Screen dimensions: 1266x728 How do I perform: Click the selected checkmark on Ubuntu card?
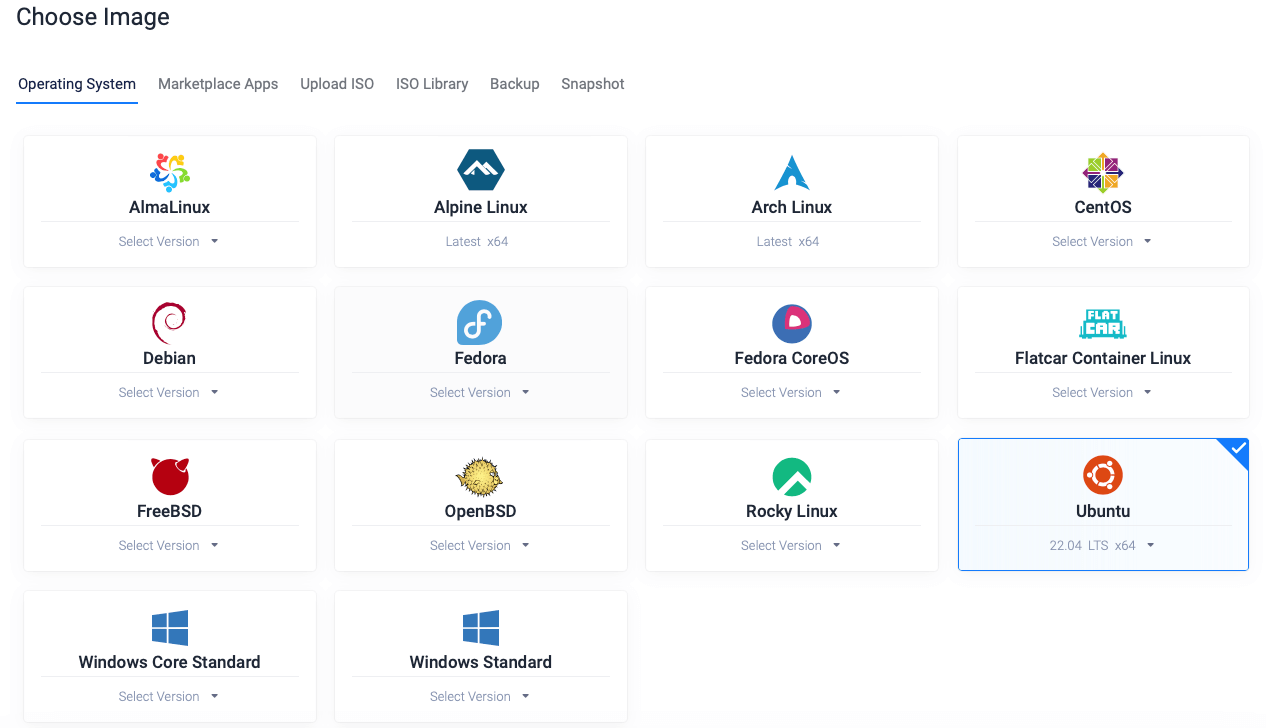point(1238,450)
